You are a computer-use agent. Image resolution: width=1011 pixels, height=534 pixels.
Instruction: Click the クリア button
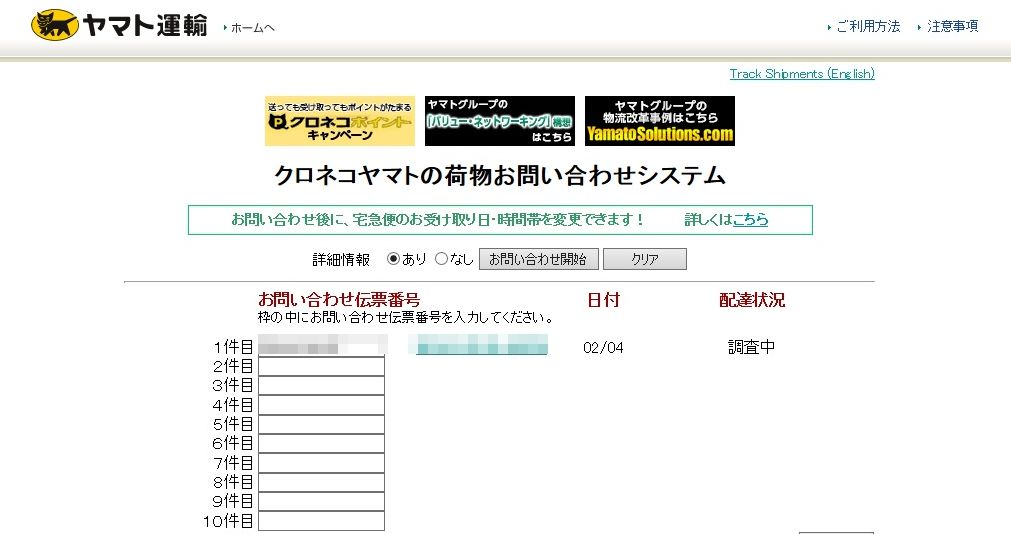(x=645, y=259)
